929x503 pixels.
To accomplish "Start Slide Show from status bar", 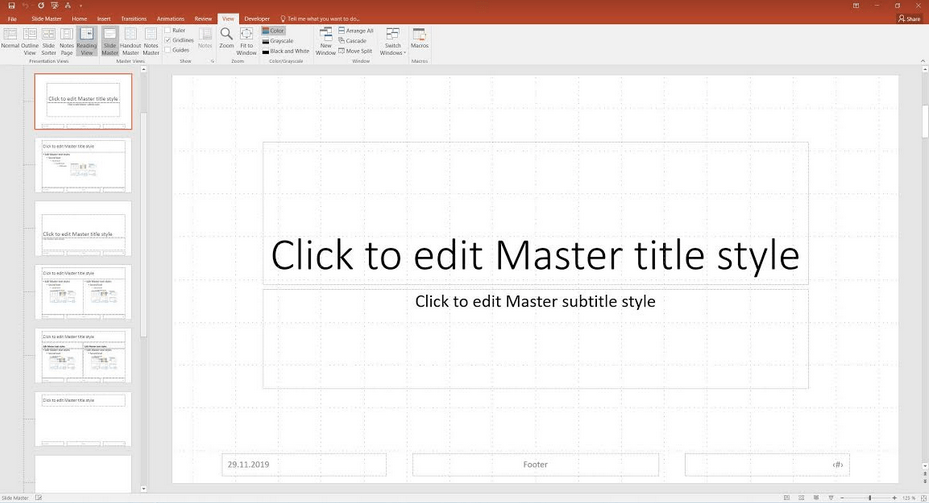I will pos(831,498).
